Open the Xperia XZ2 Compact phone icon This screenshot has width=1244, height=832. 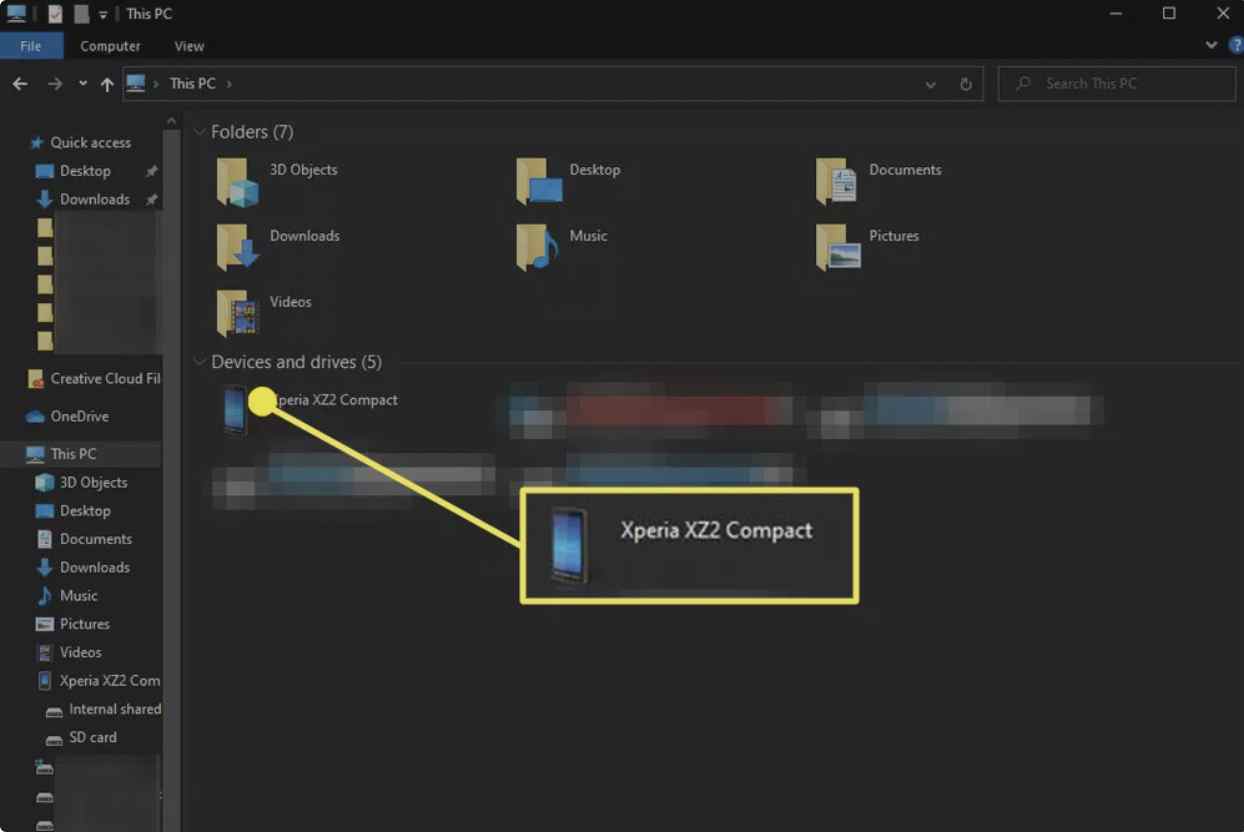click(235, 410)
